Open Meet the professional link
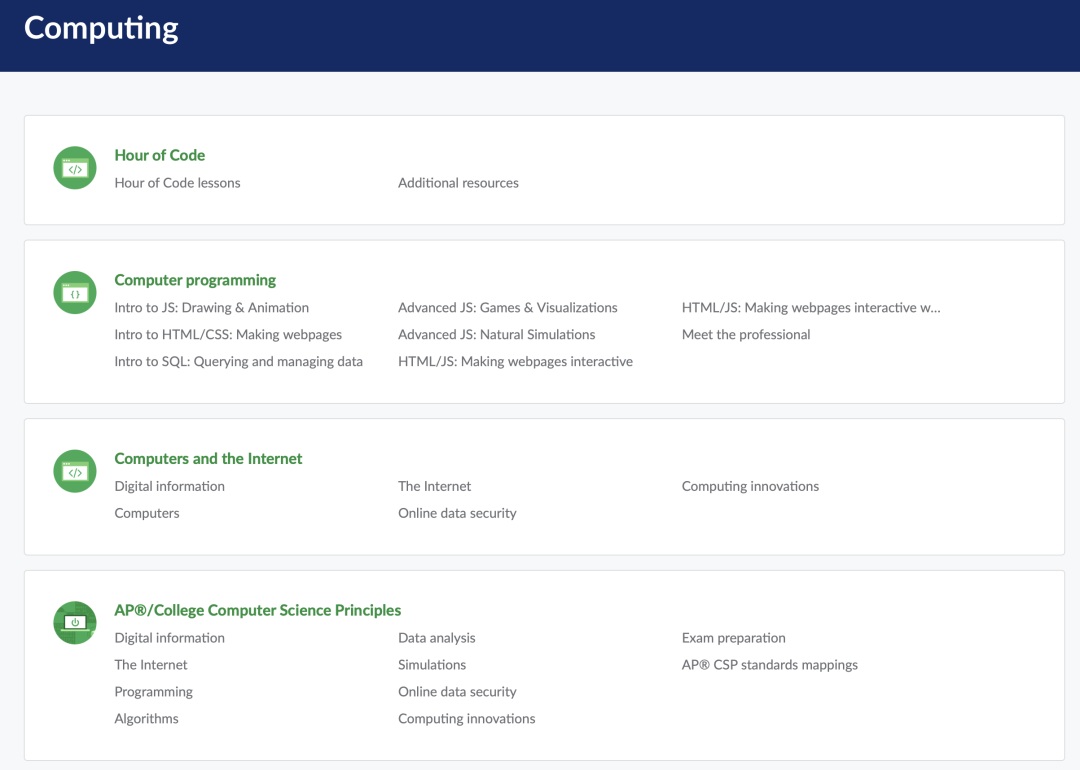This screenshot has height=770, width=1080. (746, 334)
